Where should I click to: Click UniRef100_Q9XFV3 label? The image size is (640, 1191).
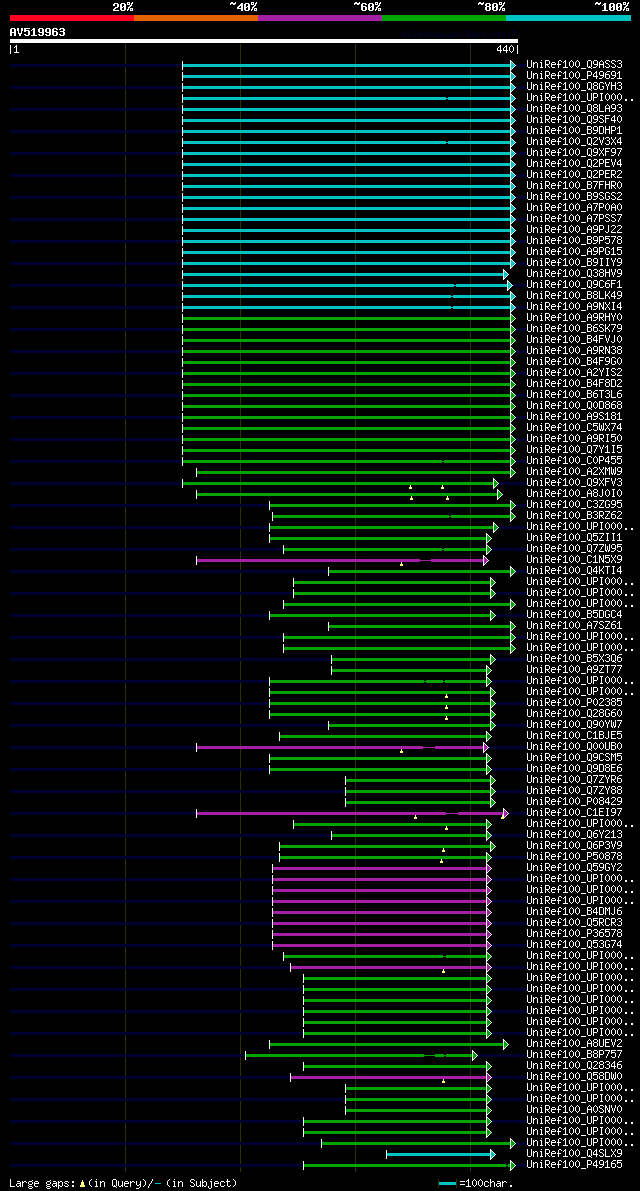tap(574, 483)
